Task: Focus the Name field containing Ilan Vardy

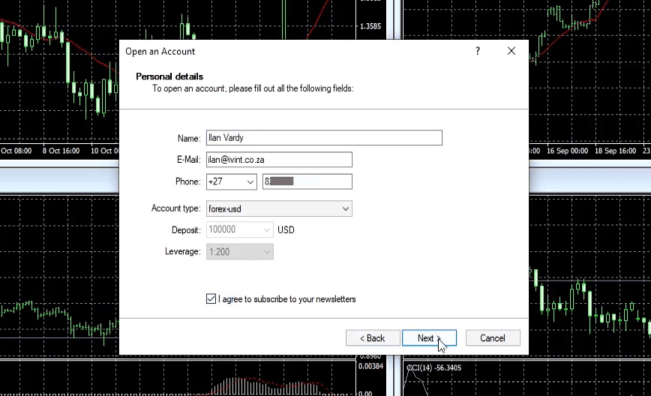Action: 324,138
